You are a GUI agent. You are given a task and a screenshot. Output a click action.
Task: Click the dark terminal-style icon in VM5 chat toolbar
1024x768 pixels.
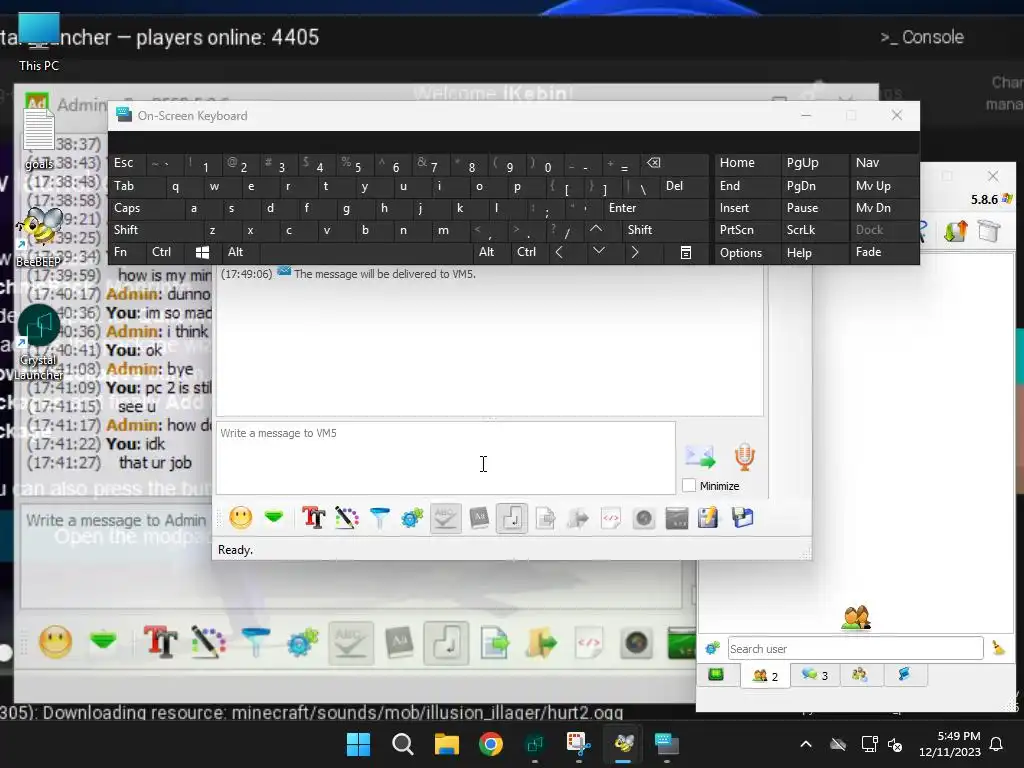[x=677, y=518]
